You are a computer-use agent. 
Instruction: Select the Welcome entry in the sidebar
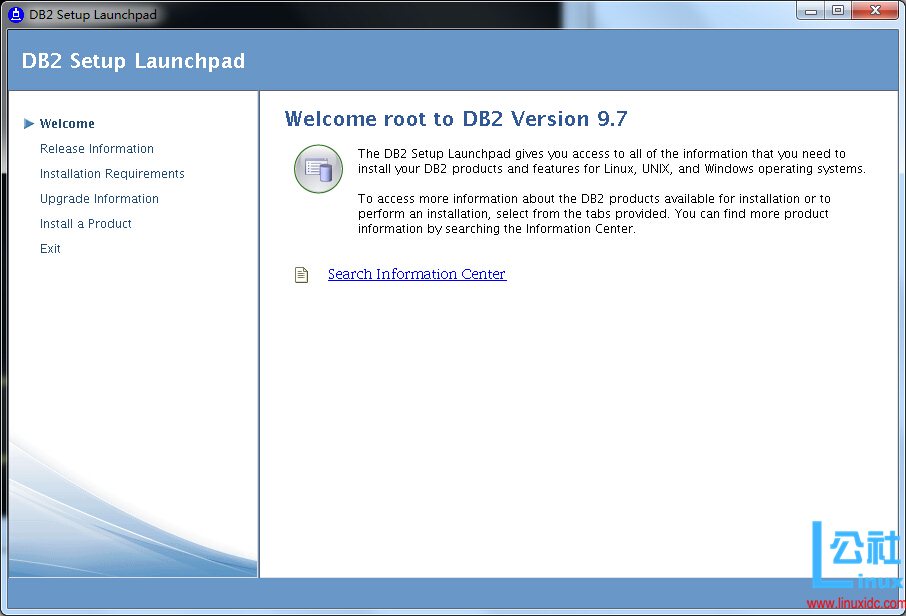pyautogui.click(x=66, y=123)
